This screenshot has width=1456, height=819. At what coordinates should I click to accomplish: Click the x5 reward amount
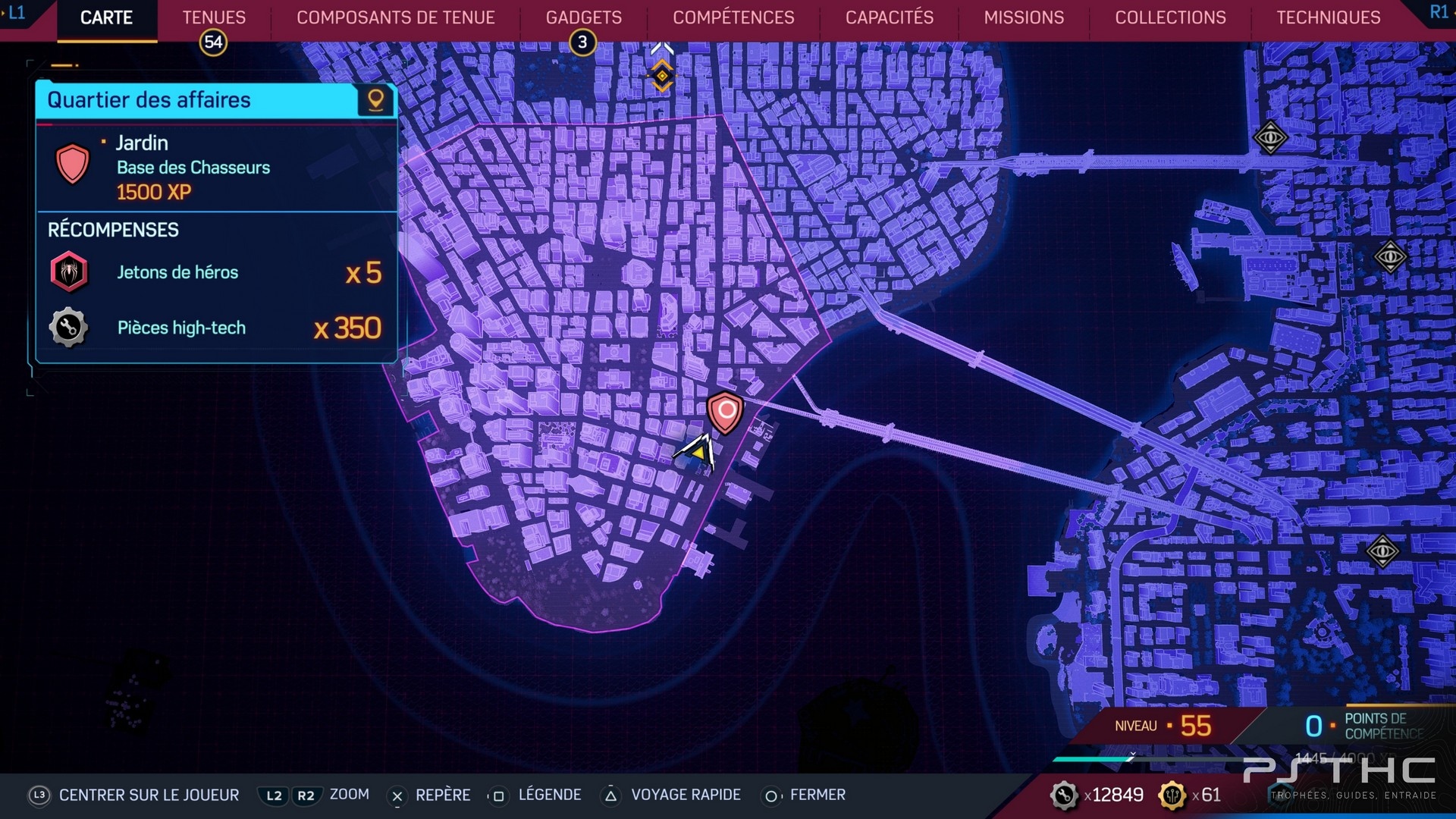(363, 273)
